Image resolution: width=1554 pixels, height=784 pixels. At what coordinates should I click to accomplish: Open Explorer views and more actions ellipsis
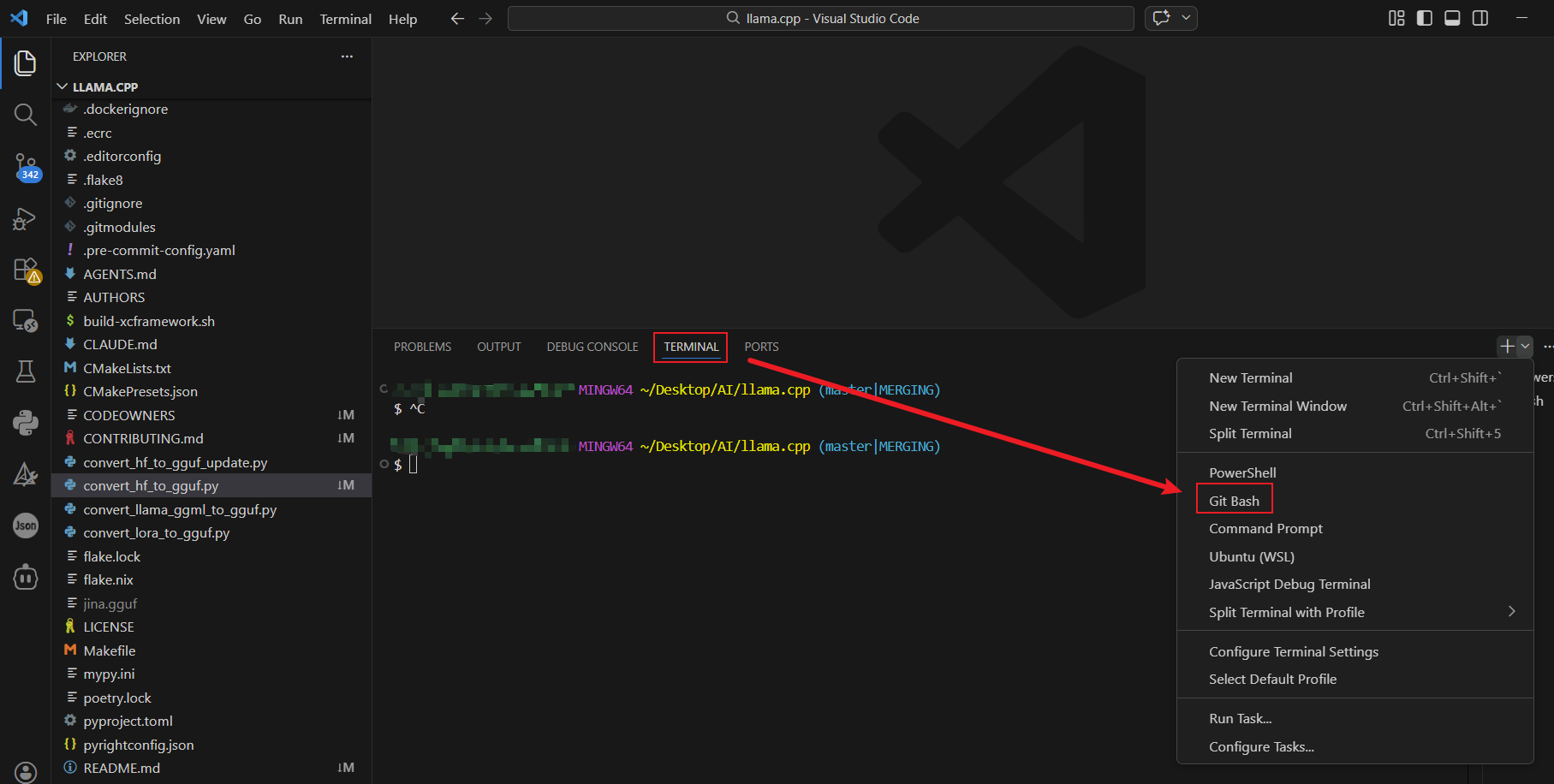pos(347,56)
